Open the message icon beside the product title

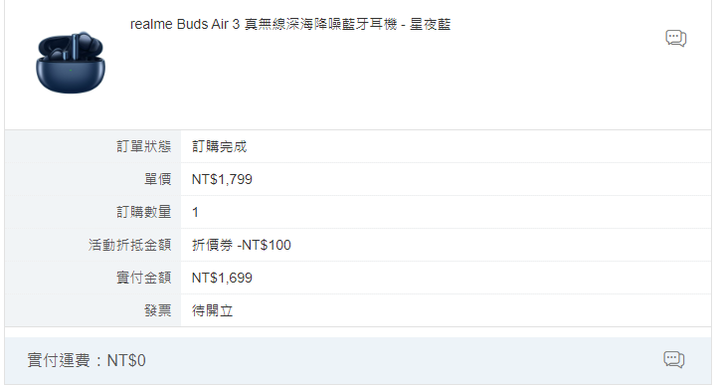point(676,39)
